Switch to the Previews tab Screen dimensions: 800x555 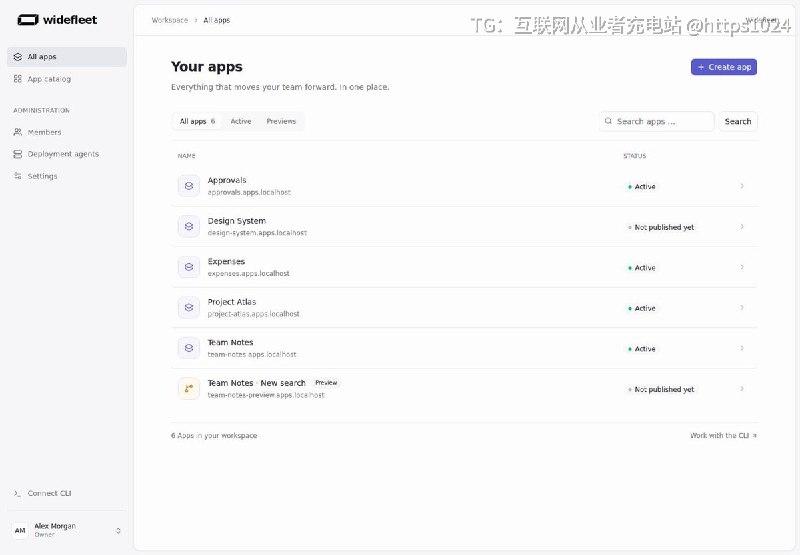click(281, 121)
